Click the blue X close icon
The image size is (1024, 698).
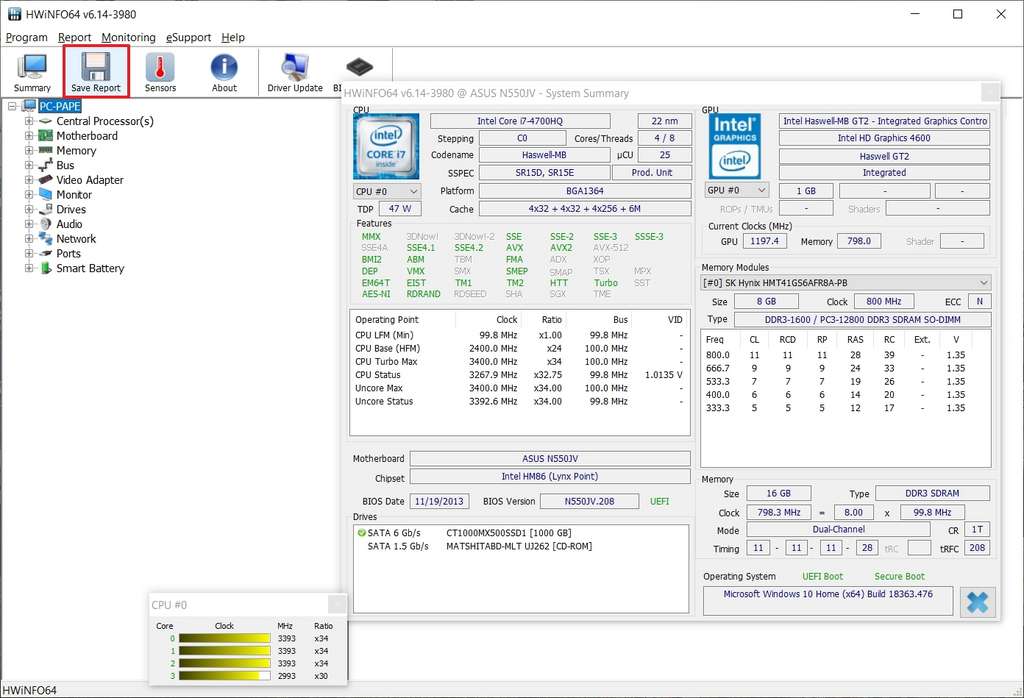pyautogui.click(x=977, y=602)
